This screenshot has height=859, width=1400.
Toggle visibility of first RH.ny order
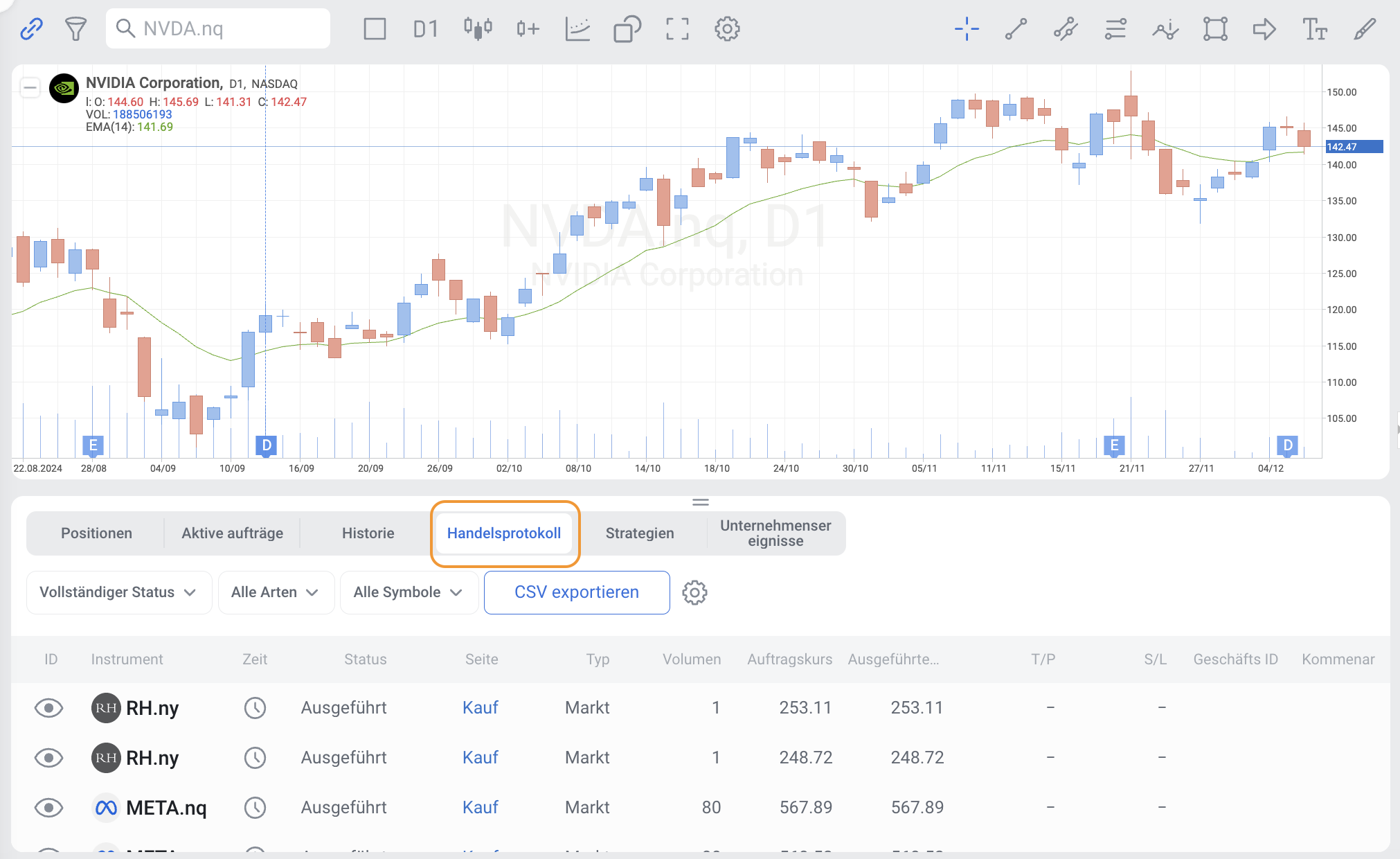[x=48, y=707]
